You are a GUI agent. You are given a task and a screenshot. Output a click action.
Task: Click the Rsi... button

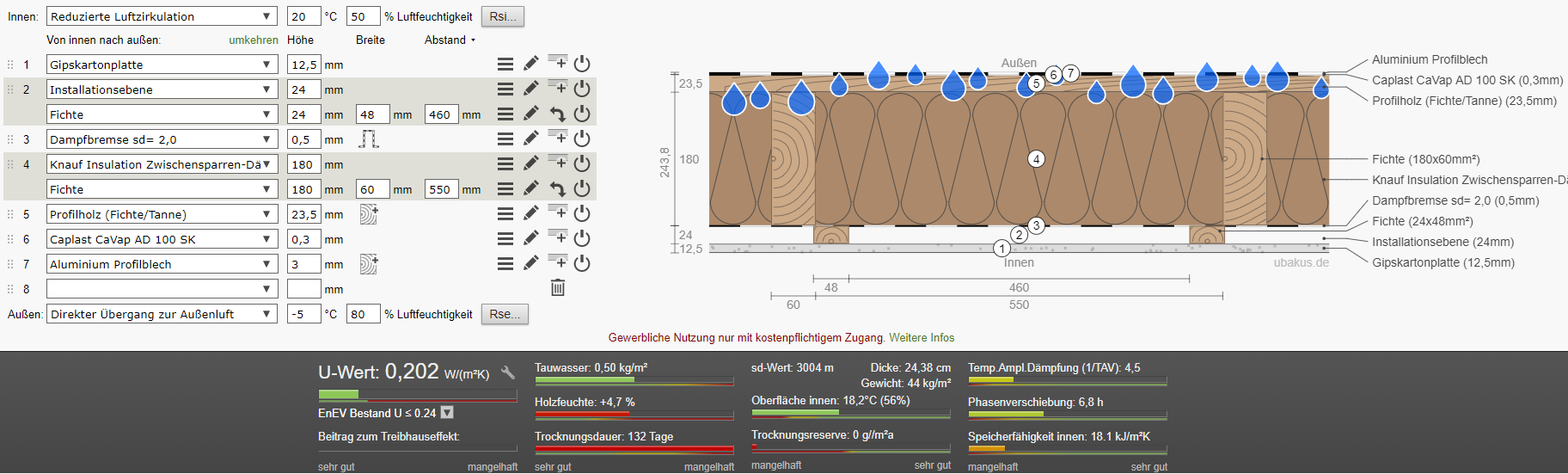(503, 16)
